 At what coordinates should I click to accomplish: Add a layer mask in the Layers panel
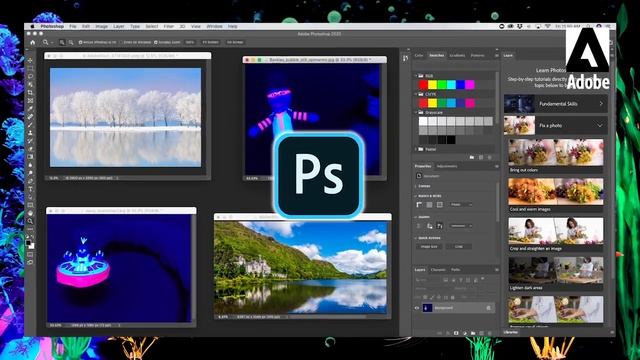coord(456,333)
